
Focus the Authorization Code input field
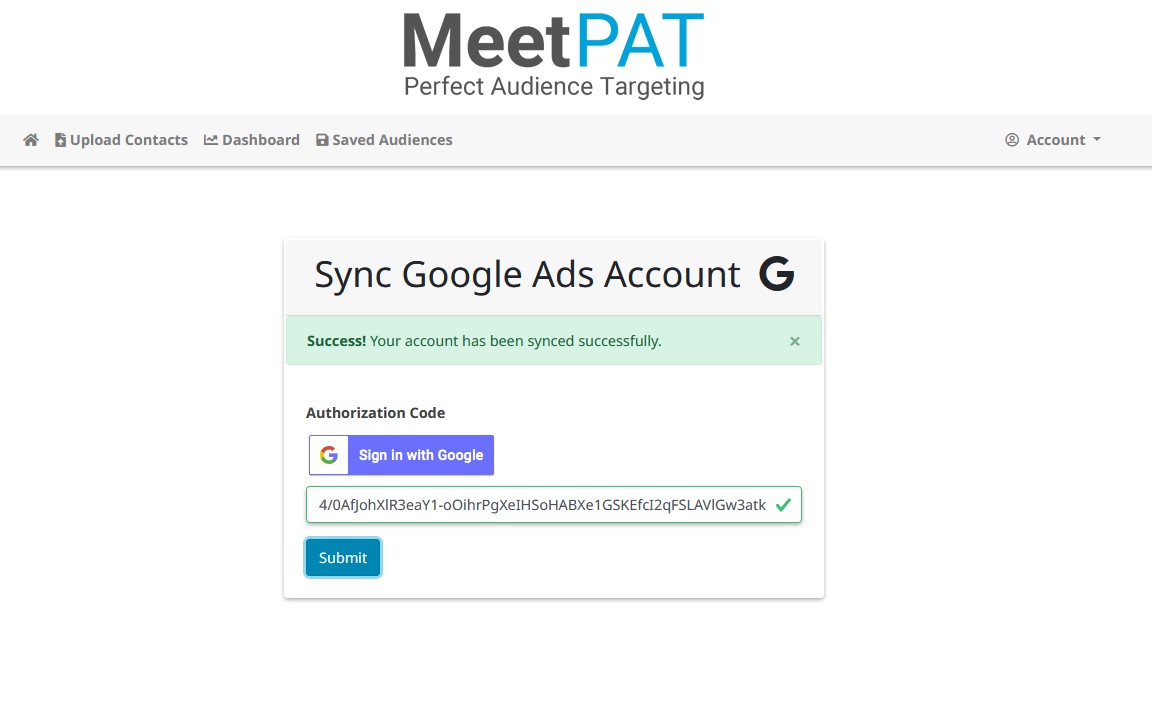coord(540,505)
